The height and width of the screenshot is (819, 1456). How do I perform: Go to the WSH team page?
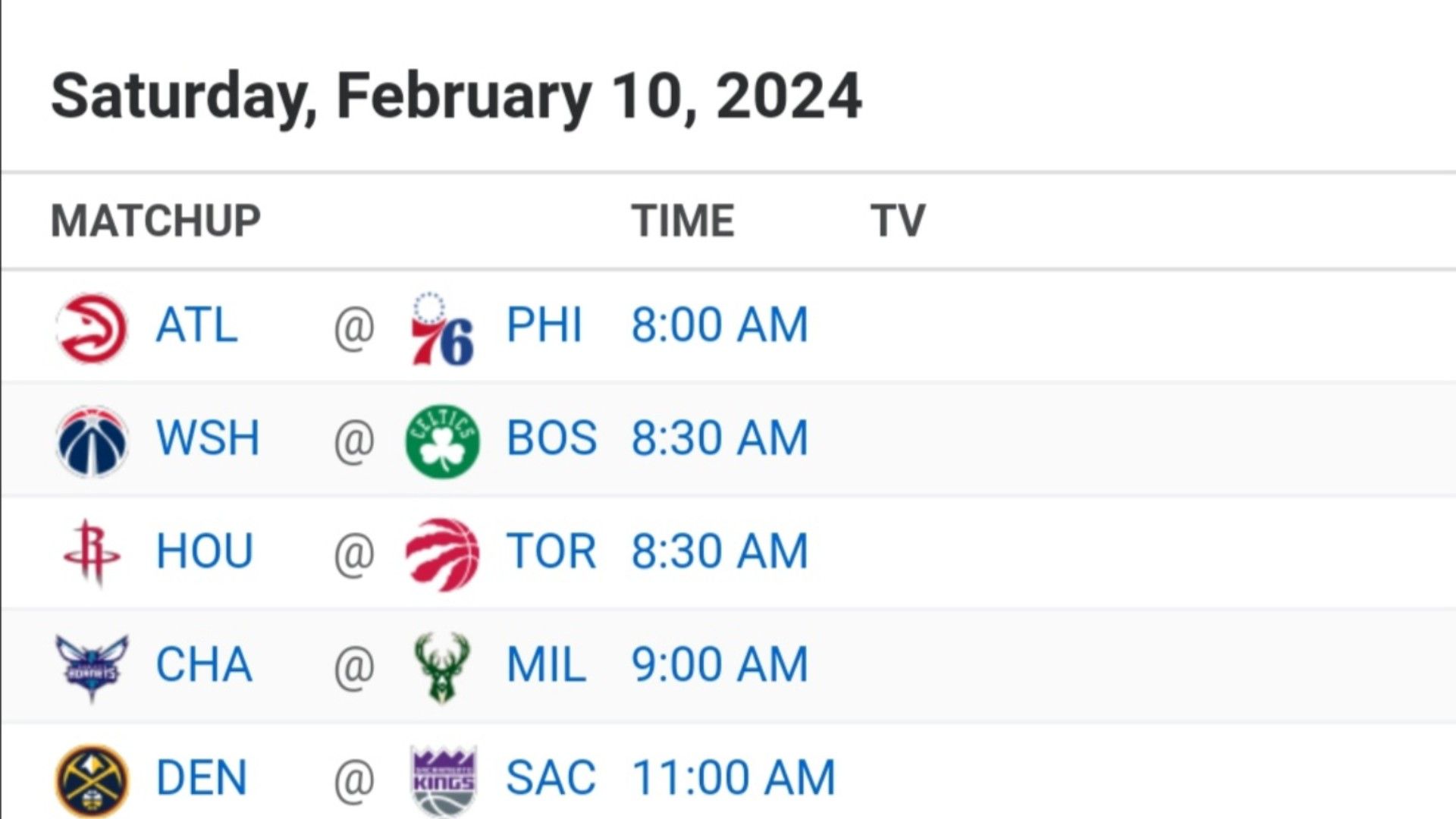(x=207, y=438)
